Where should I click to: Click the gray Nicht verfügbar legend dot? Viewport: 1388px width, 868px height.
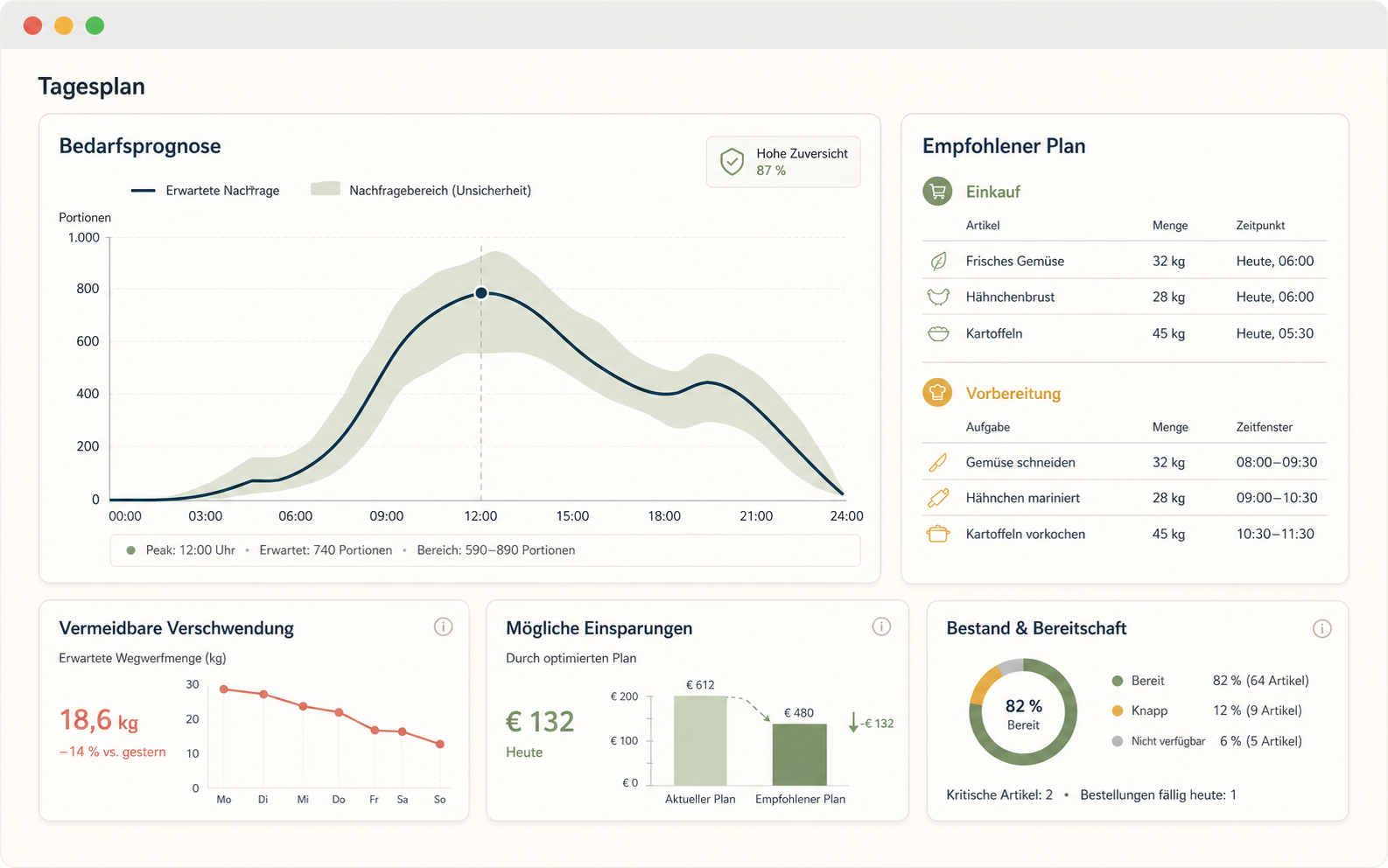pyautogui.click(x=1118, y=741)
